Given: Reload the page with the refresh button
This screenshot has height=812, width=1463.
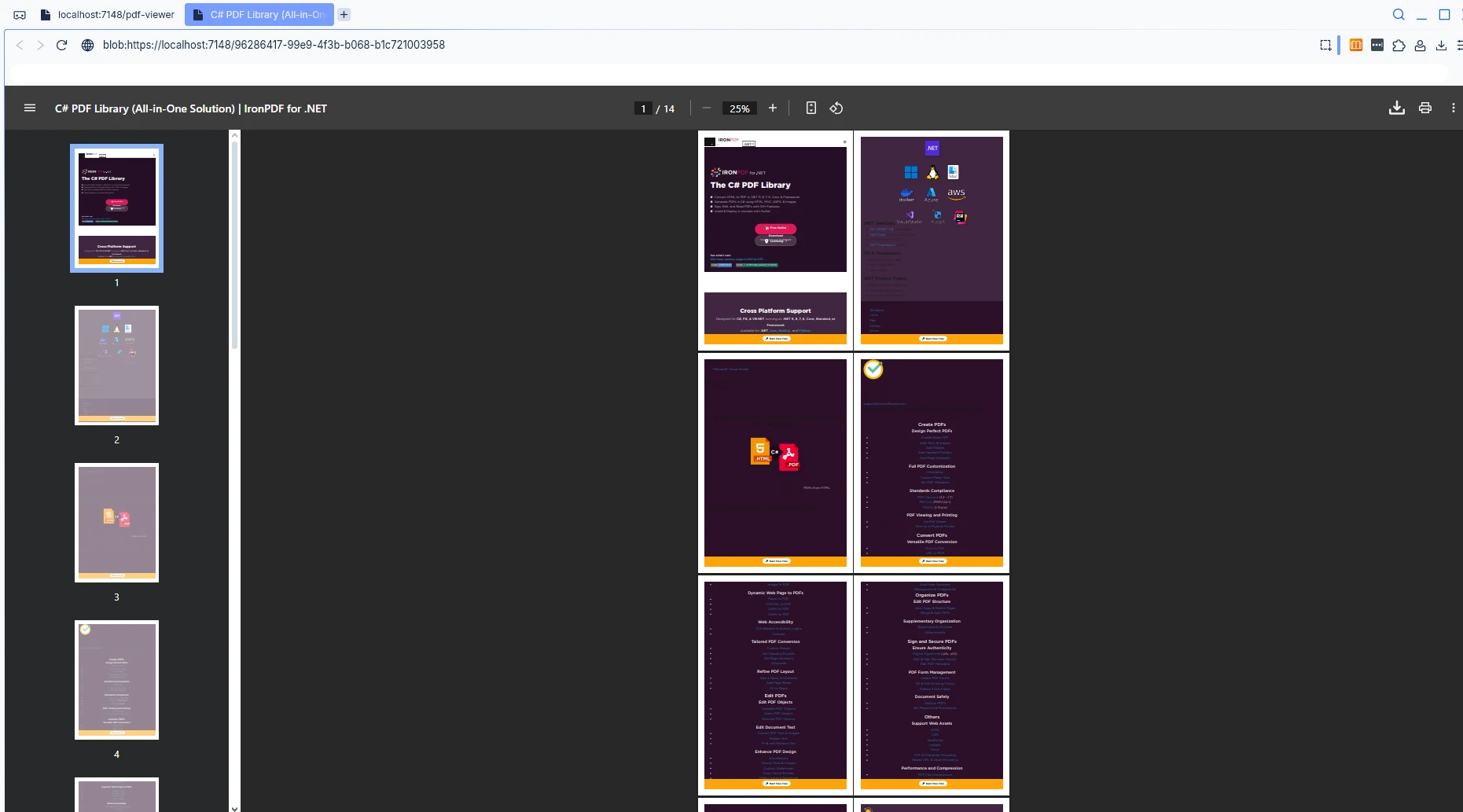Looking at the screenshot, I should [62, 45].
